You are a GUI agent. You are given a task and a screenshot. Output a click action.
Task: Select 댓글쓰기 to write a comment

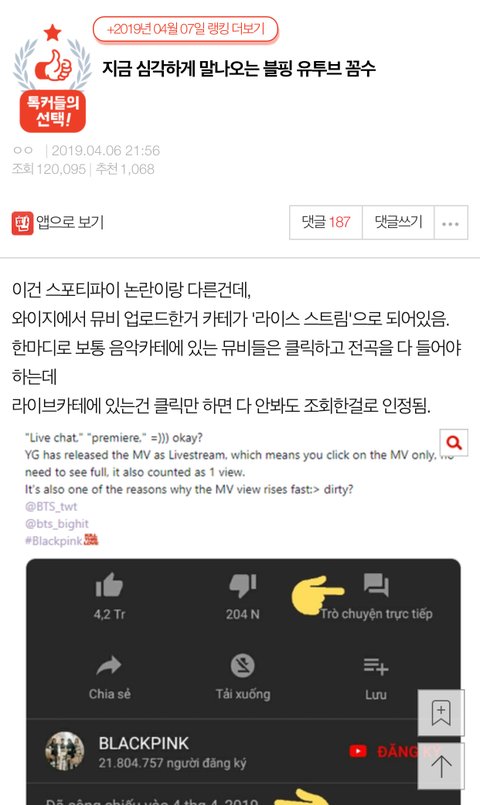click(x=398, y=222)
